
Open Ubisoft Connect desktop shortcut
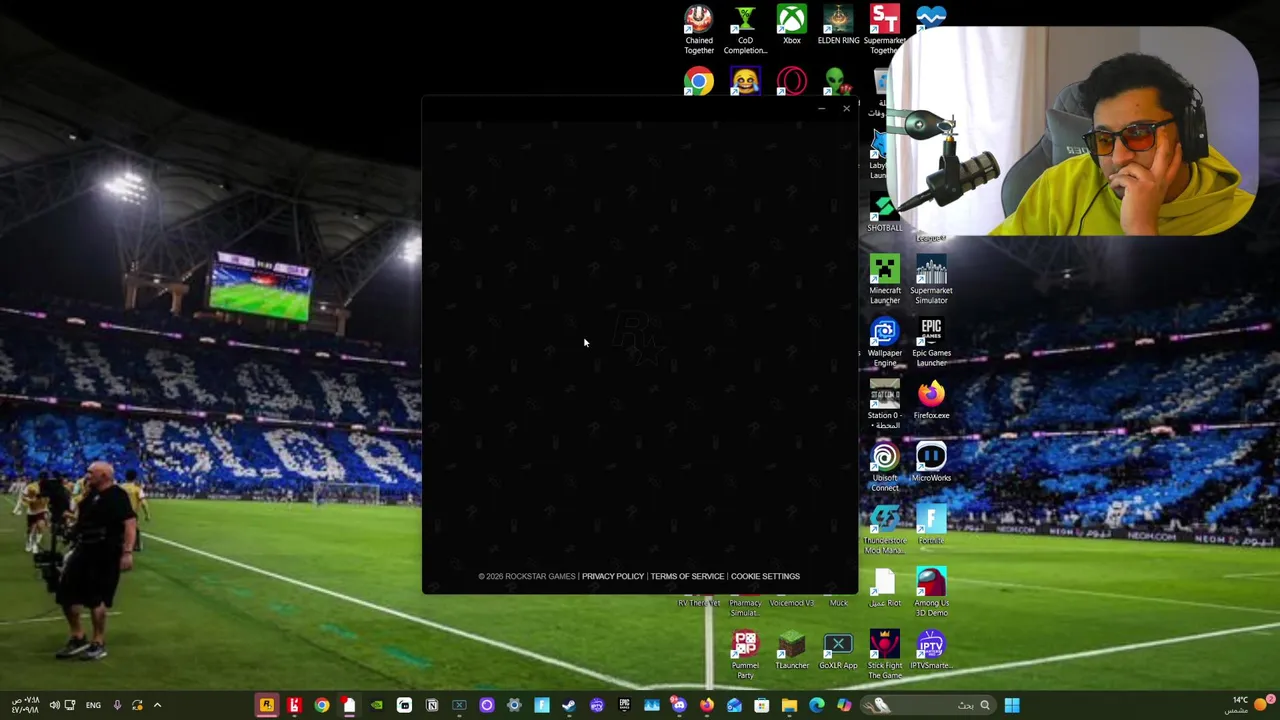885,467
